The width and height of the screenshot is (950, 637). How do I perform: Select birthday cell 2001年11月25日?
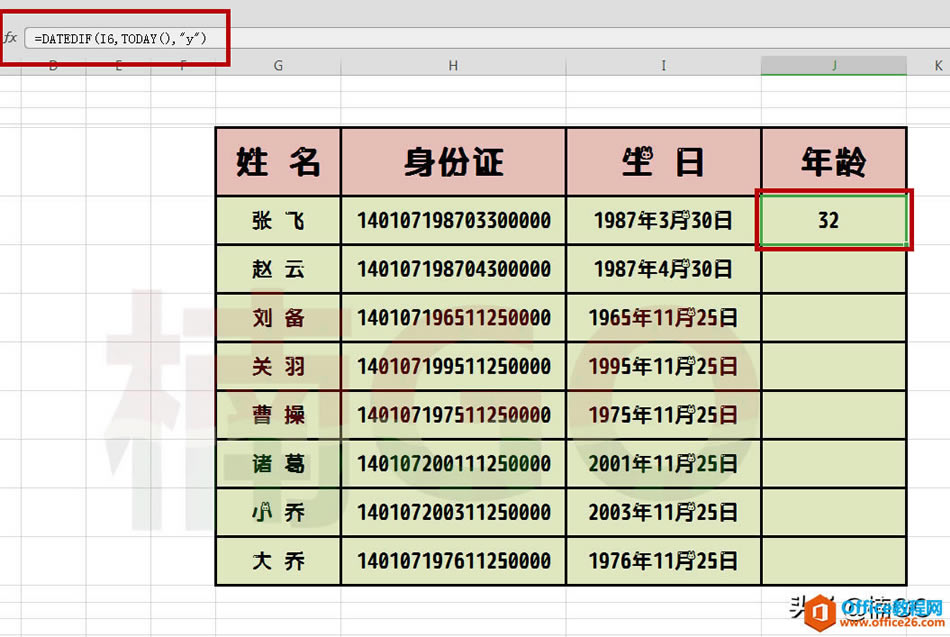point(663,464)
